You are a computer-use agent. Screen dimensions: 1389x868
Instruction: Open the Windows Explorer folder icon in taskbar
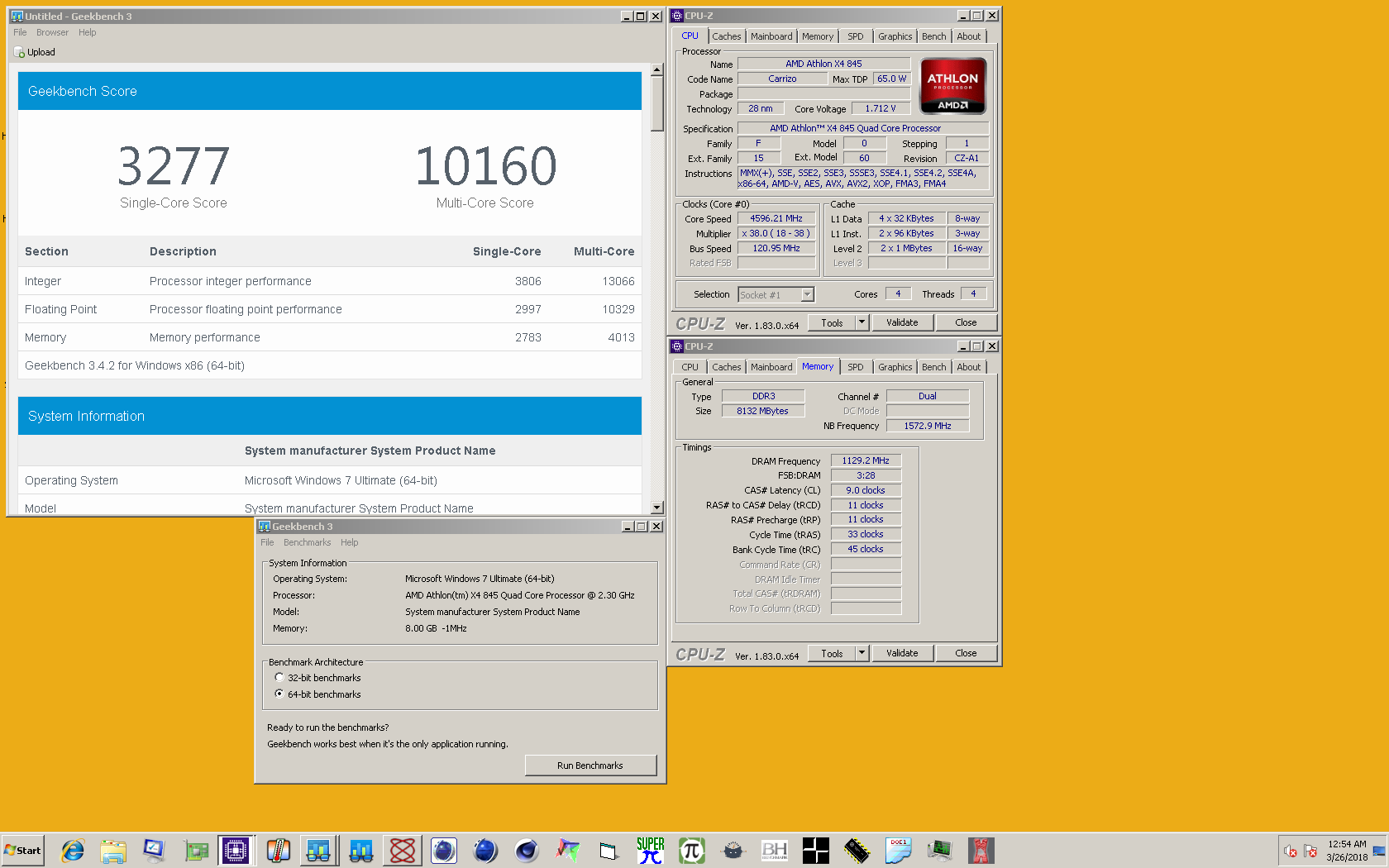[x=113, y=850]
